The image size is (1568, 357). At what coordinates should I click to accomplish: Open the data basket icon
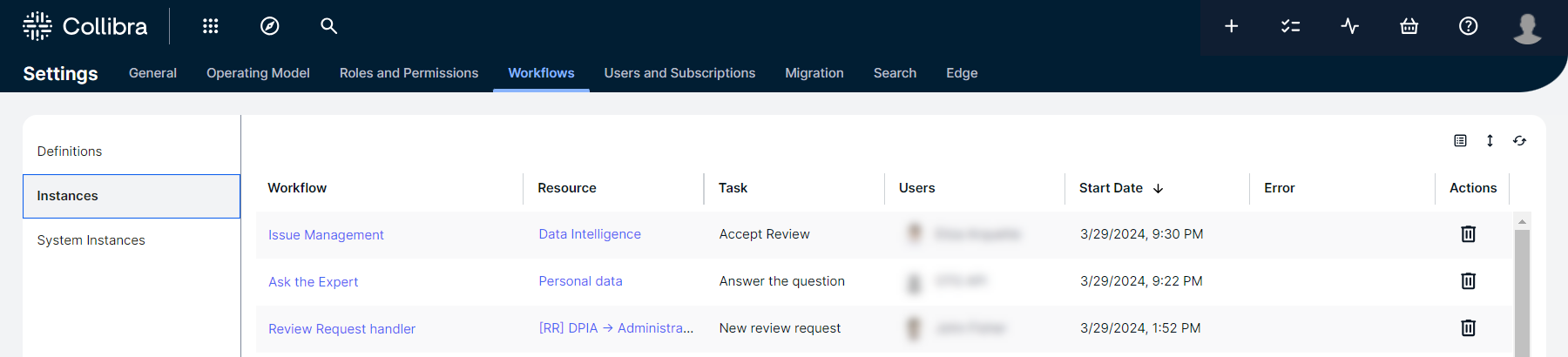point(1409,26)
